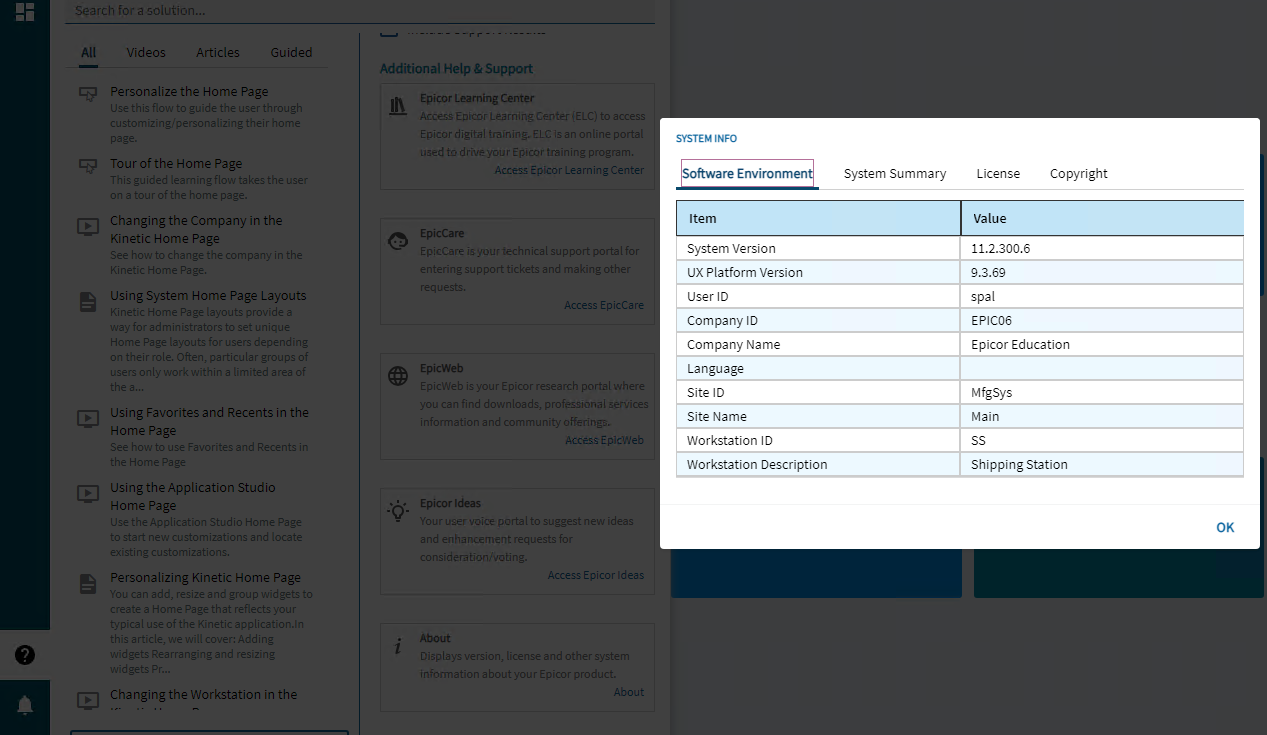
Task: Click the video icon beside Using the Application Studio
Action: click(x=88, y=493)
